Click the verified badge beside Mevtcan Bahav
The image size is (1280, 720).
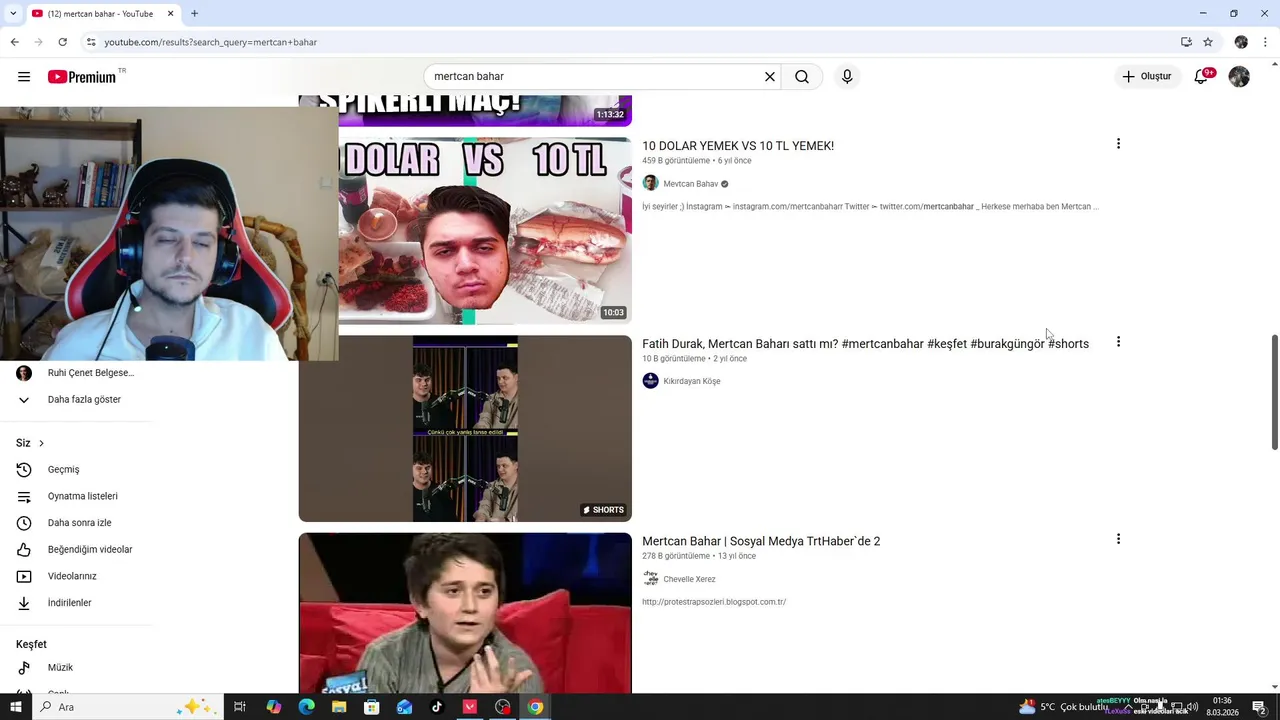coord(725,184)
